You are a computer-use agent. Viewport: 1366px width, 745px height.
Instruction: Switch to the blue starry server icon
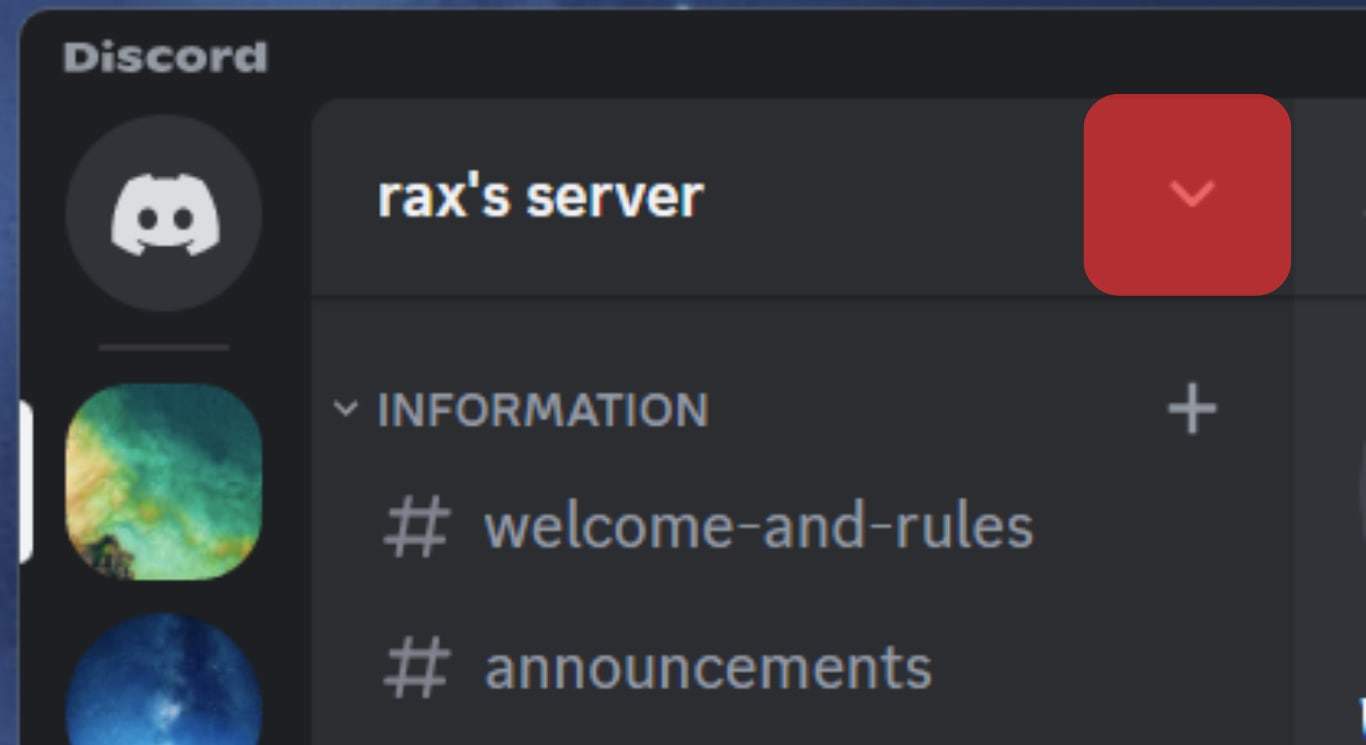click(164, 680)
